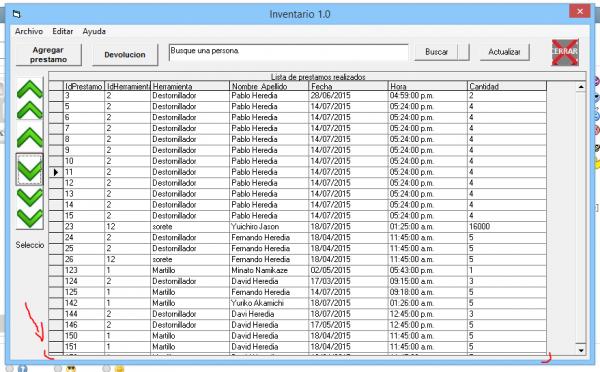
Task: Open the Editar menu
Action: point(62,31)
